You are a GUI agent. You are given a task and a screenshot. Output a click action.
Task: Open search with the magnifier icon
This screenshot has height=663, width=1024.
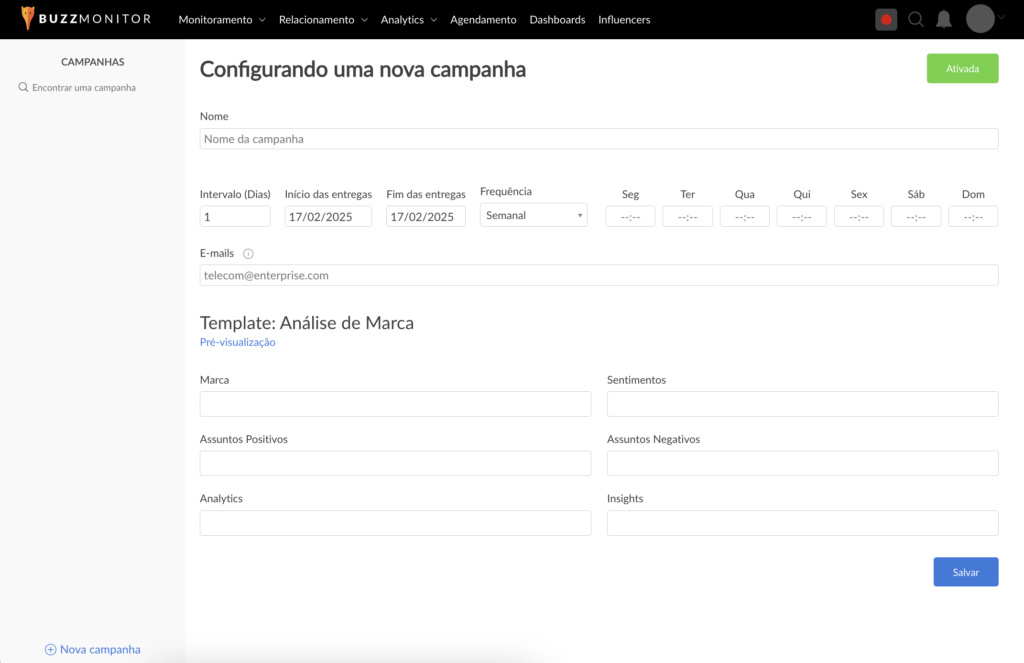click(915, 19)
